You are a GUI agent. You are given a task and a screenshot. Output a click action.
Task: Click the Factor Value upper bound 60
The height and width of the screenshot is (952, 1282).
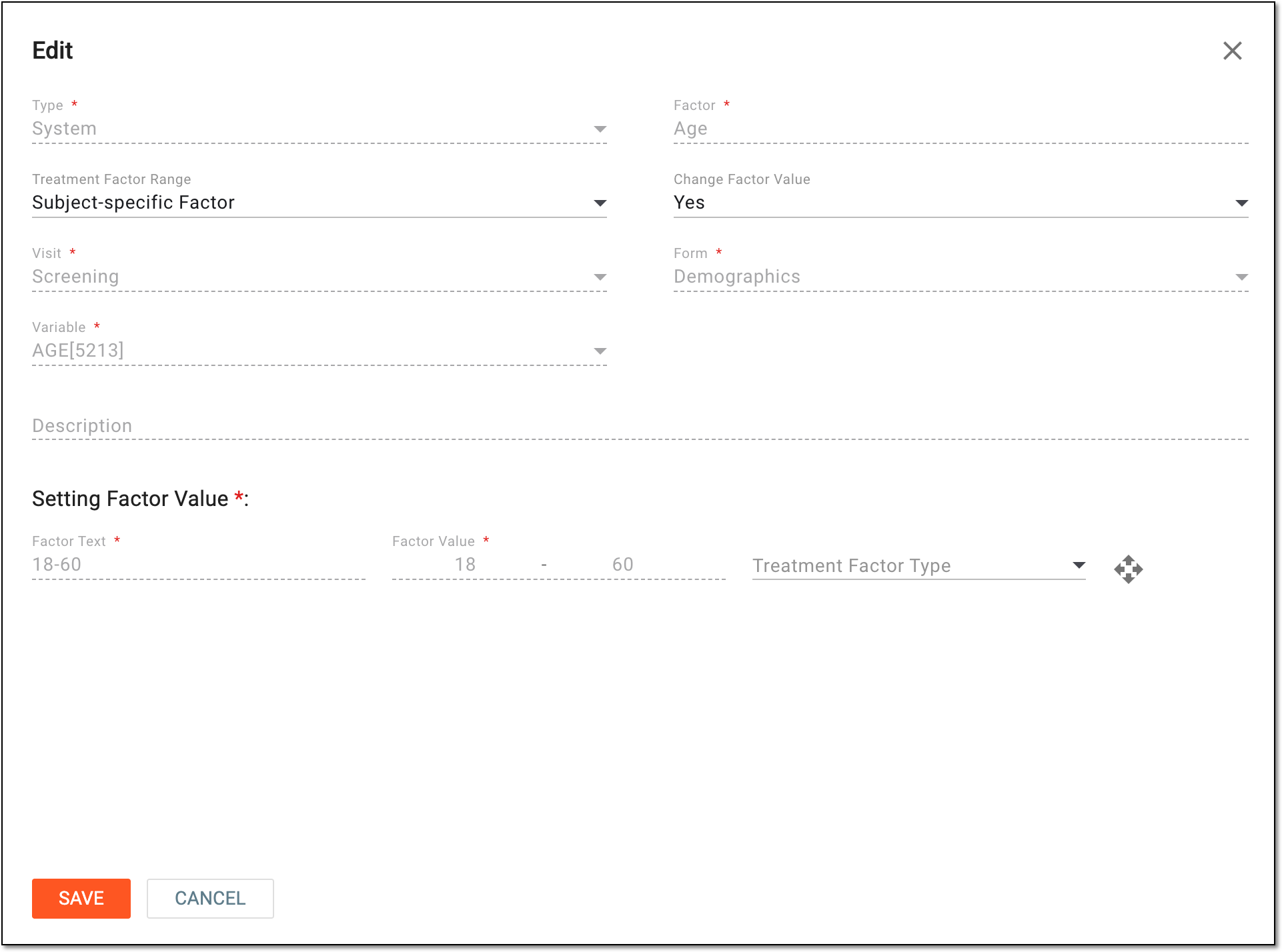pos(622,565)
